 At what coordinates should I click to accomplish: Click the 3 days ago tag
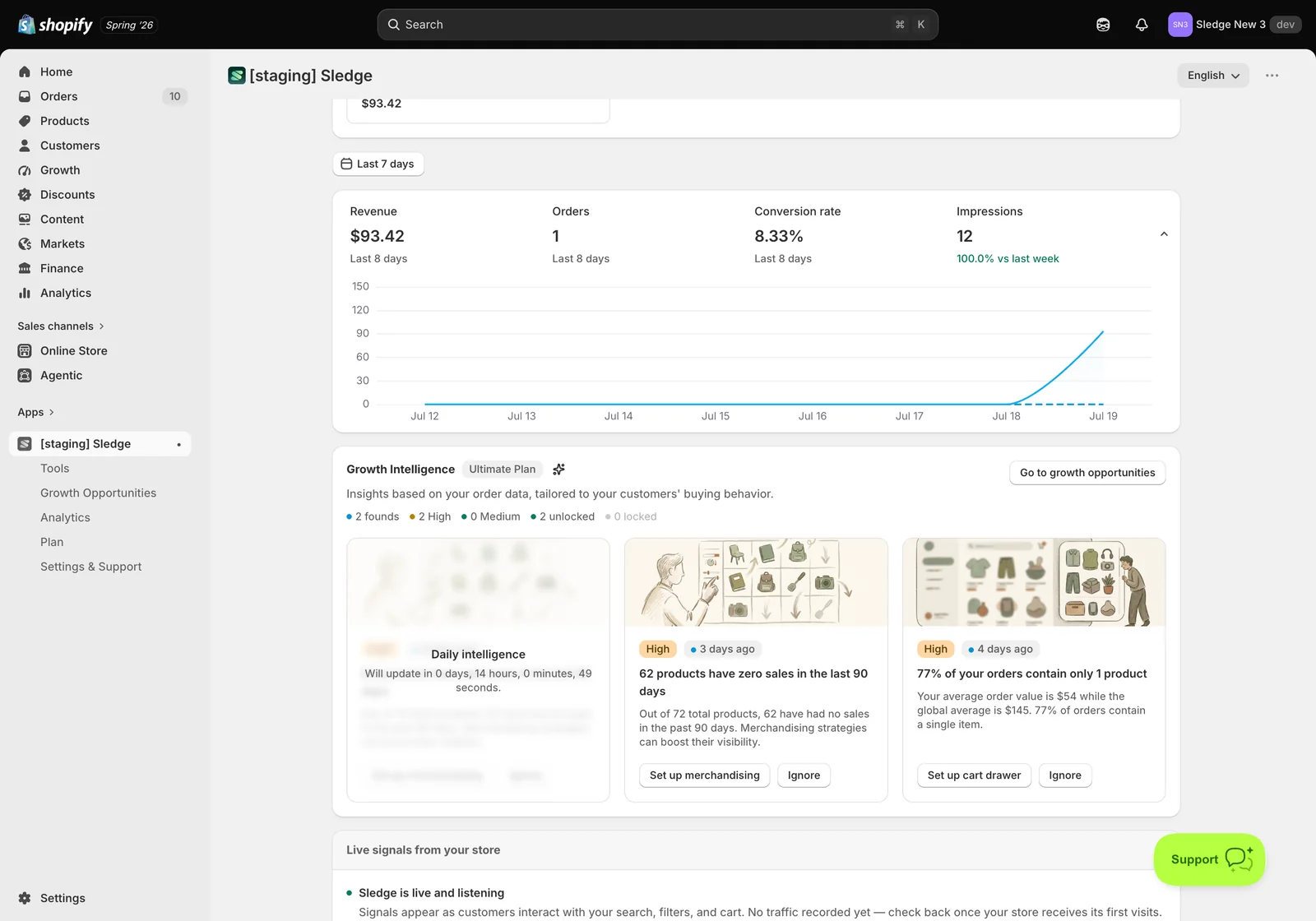click(723, 649)
